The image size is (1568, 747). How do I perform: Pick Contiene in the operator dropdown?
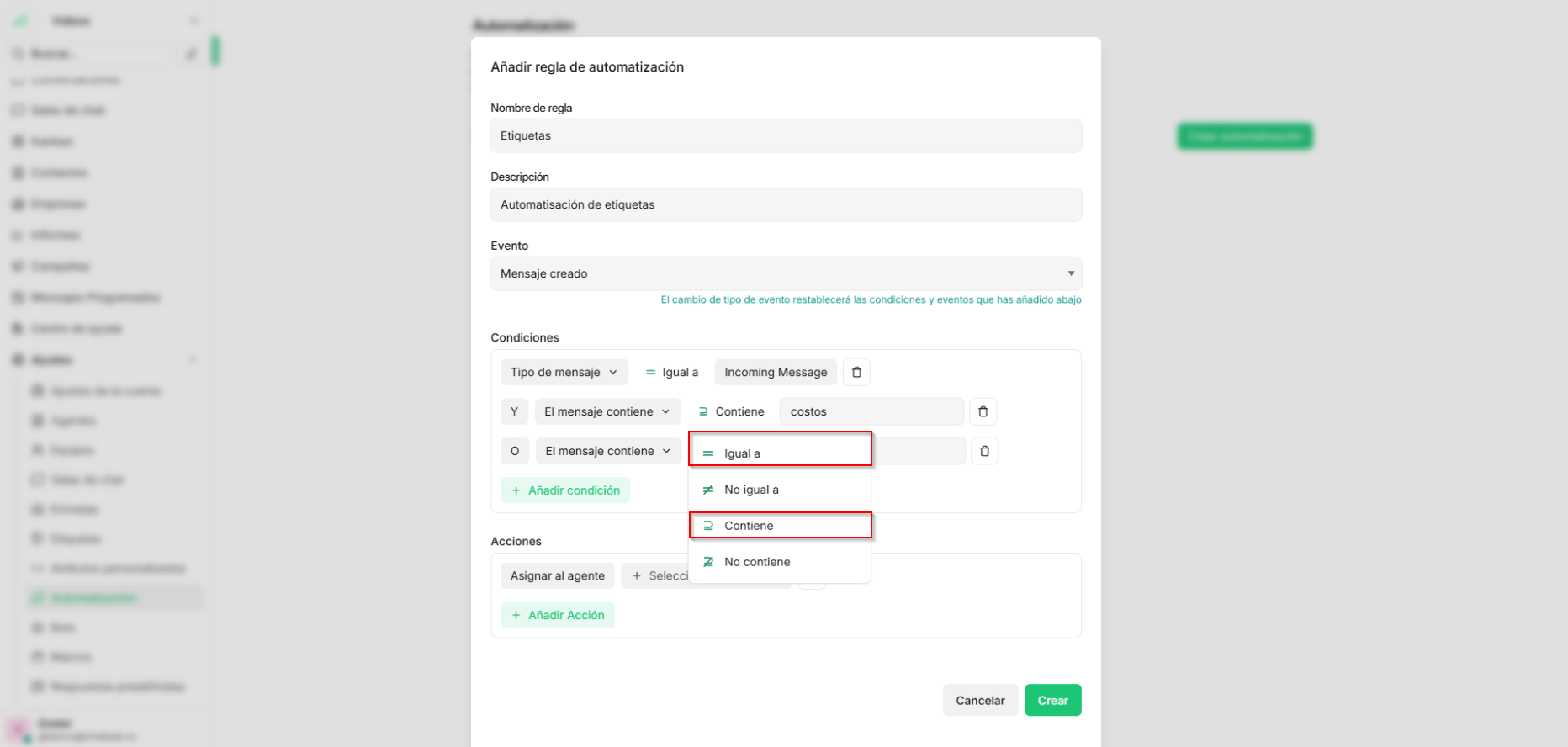(780, 526)
